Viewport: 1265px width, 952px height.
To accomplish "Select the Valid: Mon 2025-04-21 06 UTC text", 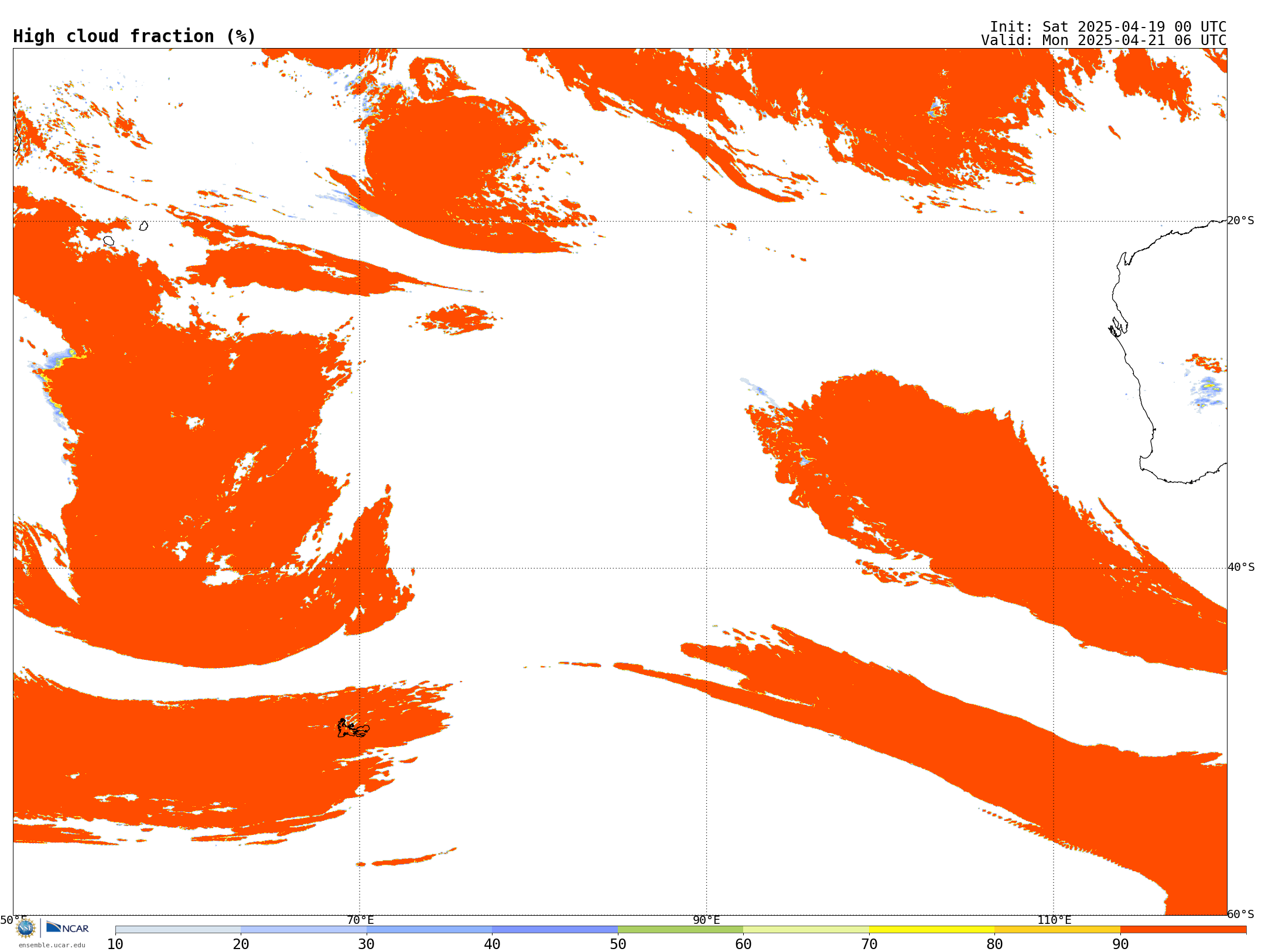I will pyautogui.click(x=1104, y=40).
